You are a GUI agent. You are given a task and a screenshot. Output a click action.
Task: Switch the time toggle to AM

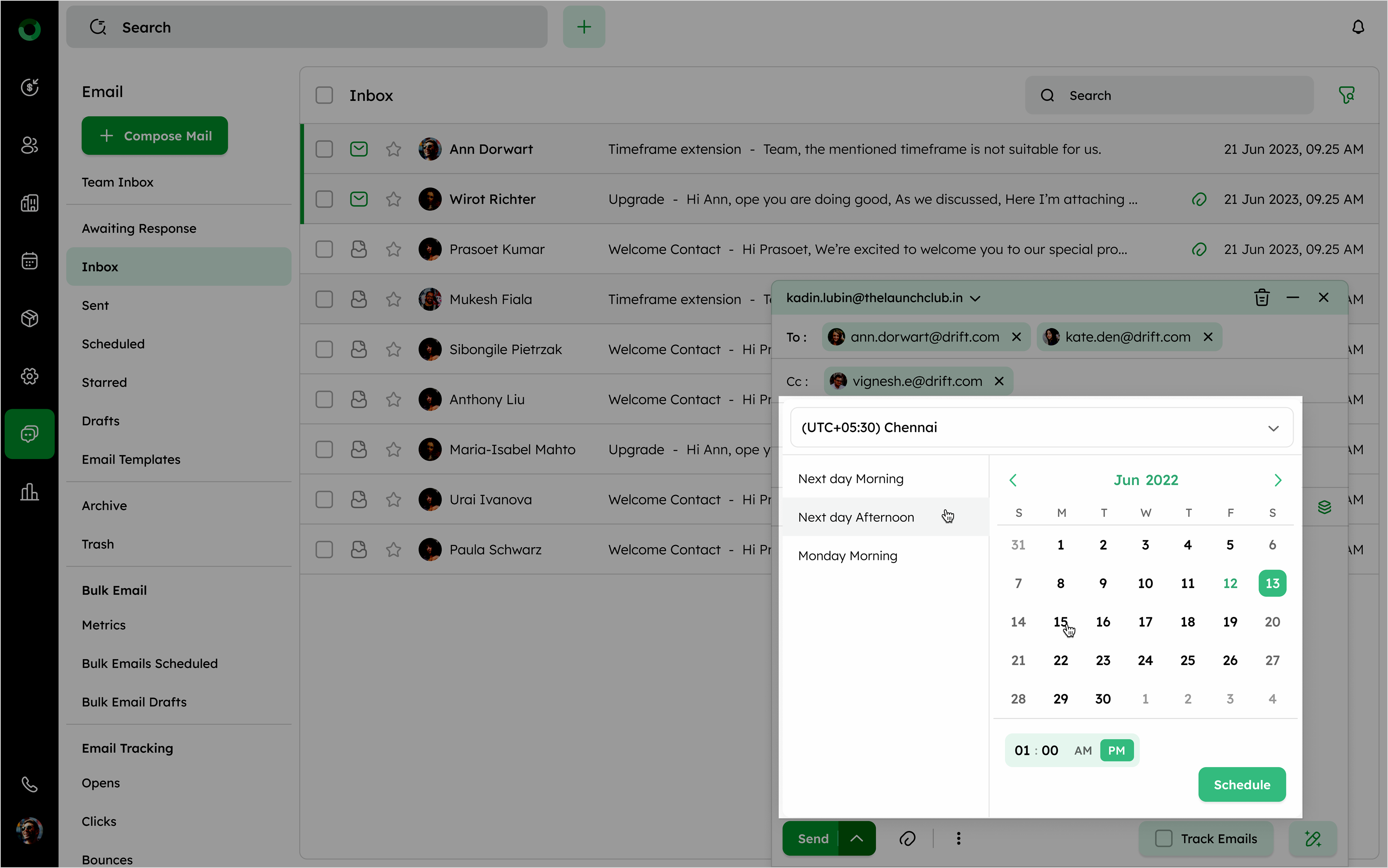coord(1083,750)
